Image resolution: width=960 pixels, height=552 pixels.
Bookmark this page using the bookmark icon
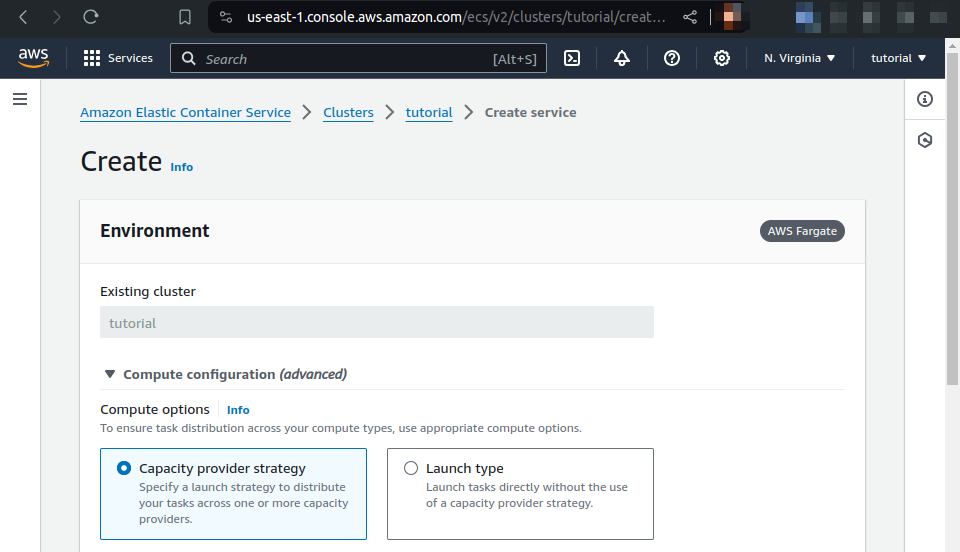(185, 17)
